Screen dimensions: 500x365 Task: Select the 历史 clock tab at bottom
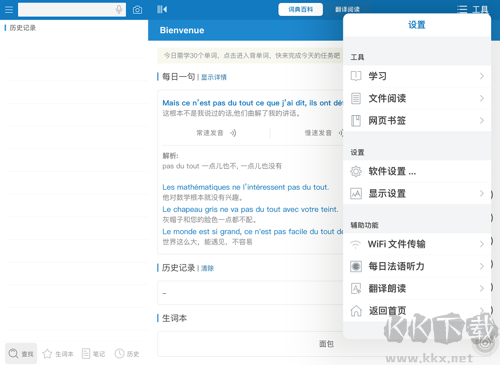click(x=127, y=354)
